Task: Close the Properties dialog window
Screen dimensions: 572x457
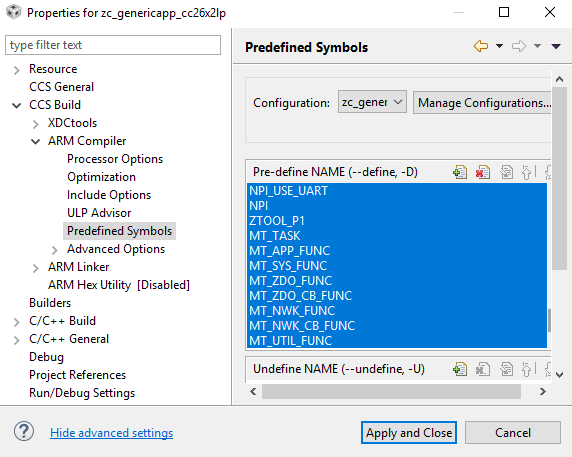Action: pyautogui.click(x=550, y=12)
